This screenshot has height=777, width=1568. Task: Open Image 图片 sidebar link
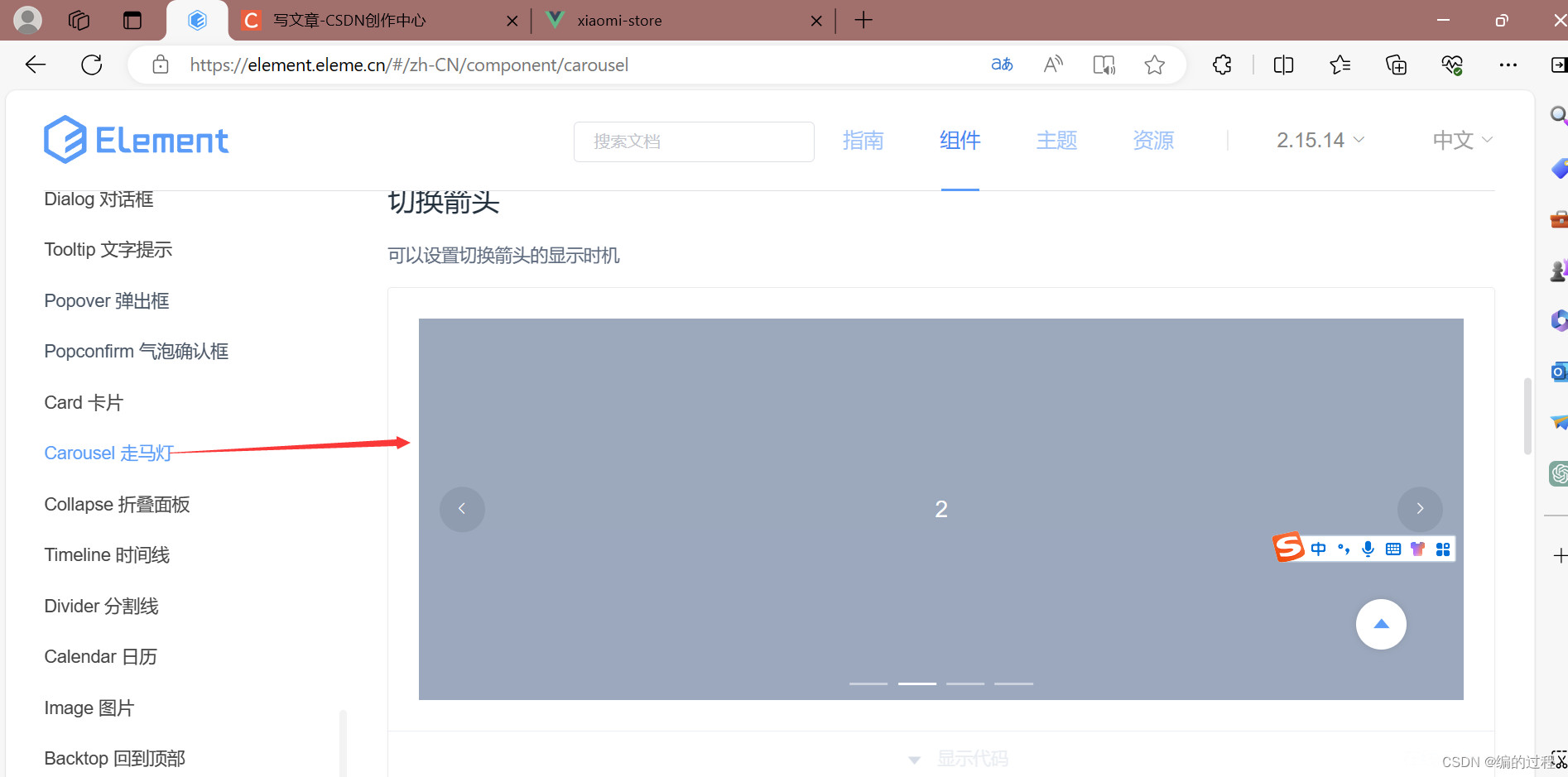[x=89, y=707]
